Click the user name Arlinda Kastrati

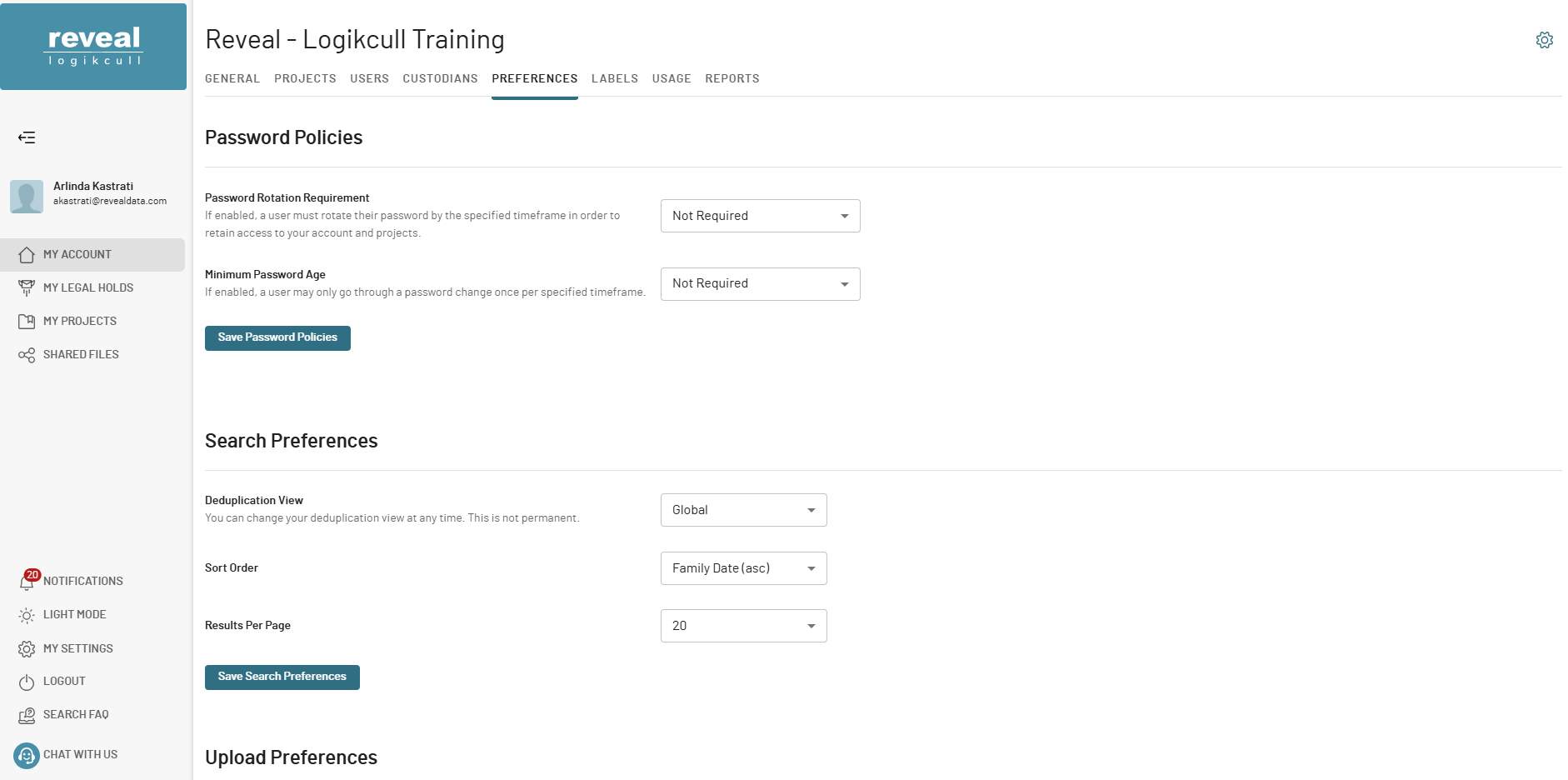pos(93,186)
